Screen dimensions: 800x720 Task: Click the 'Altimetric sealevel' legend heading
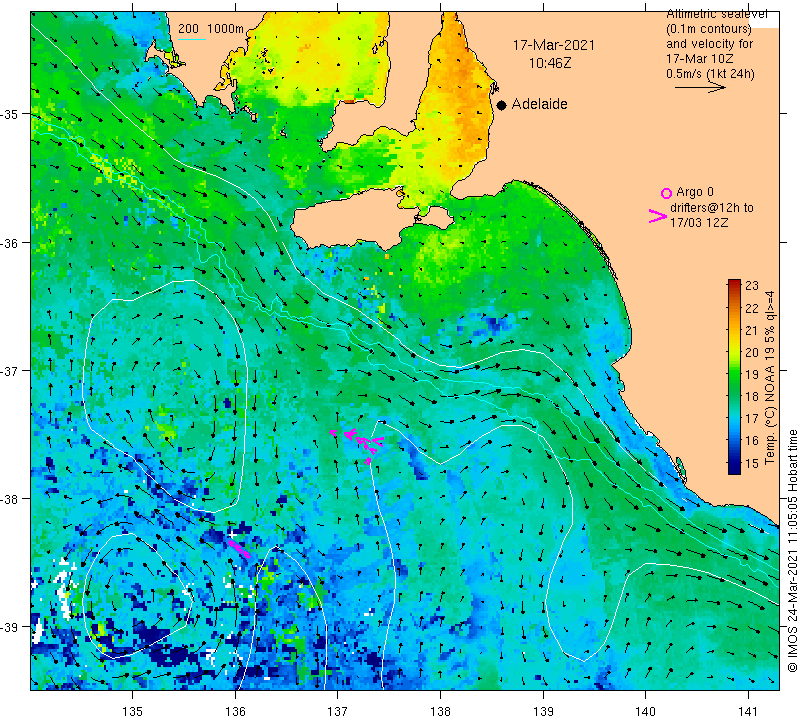pyautogui.click(x=717, y=14)
